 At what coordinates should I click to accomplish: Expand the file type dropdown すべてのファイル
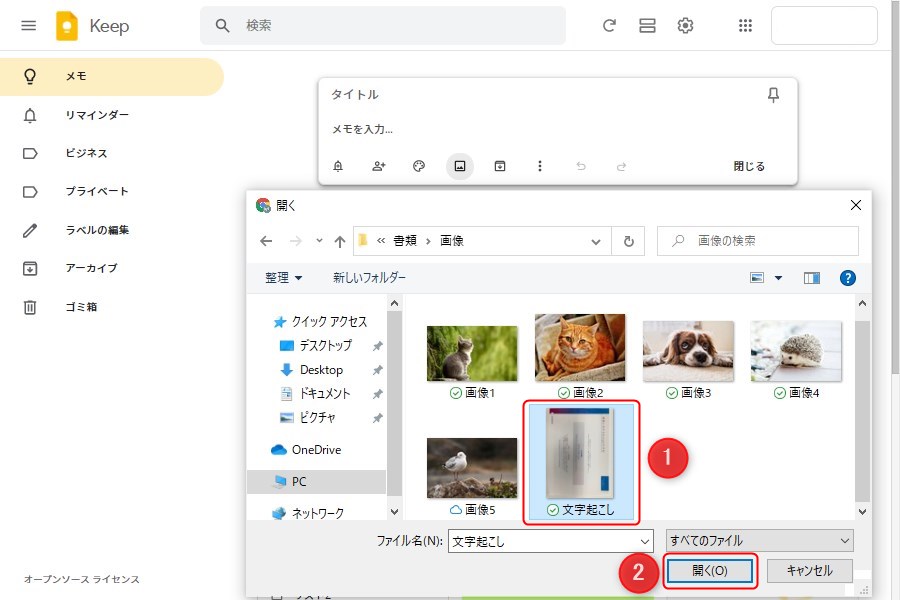pyautogui.click(x=759, y=541)
